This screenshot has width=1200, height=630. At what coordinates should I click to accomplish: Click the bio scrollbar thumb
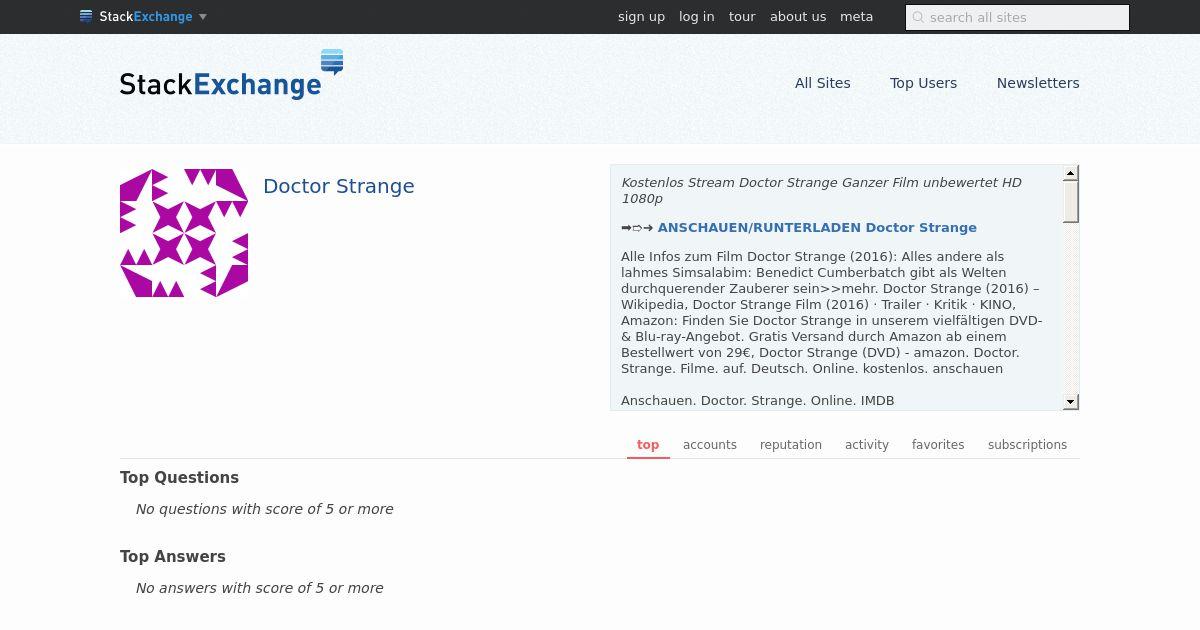tap(1070, 202)
